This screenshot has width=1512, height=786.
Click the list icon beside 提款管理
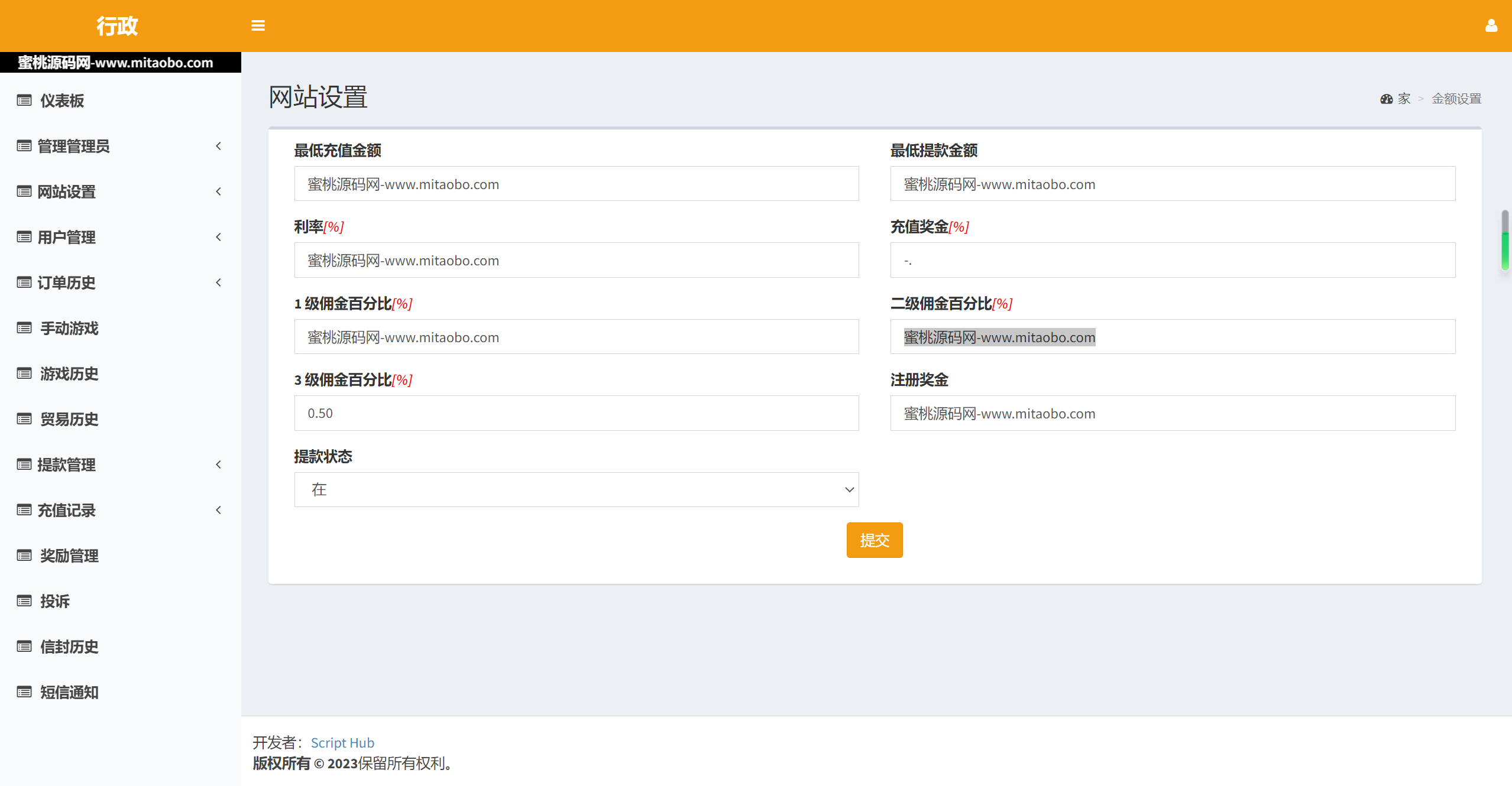coord(24,465)
